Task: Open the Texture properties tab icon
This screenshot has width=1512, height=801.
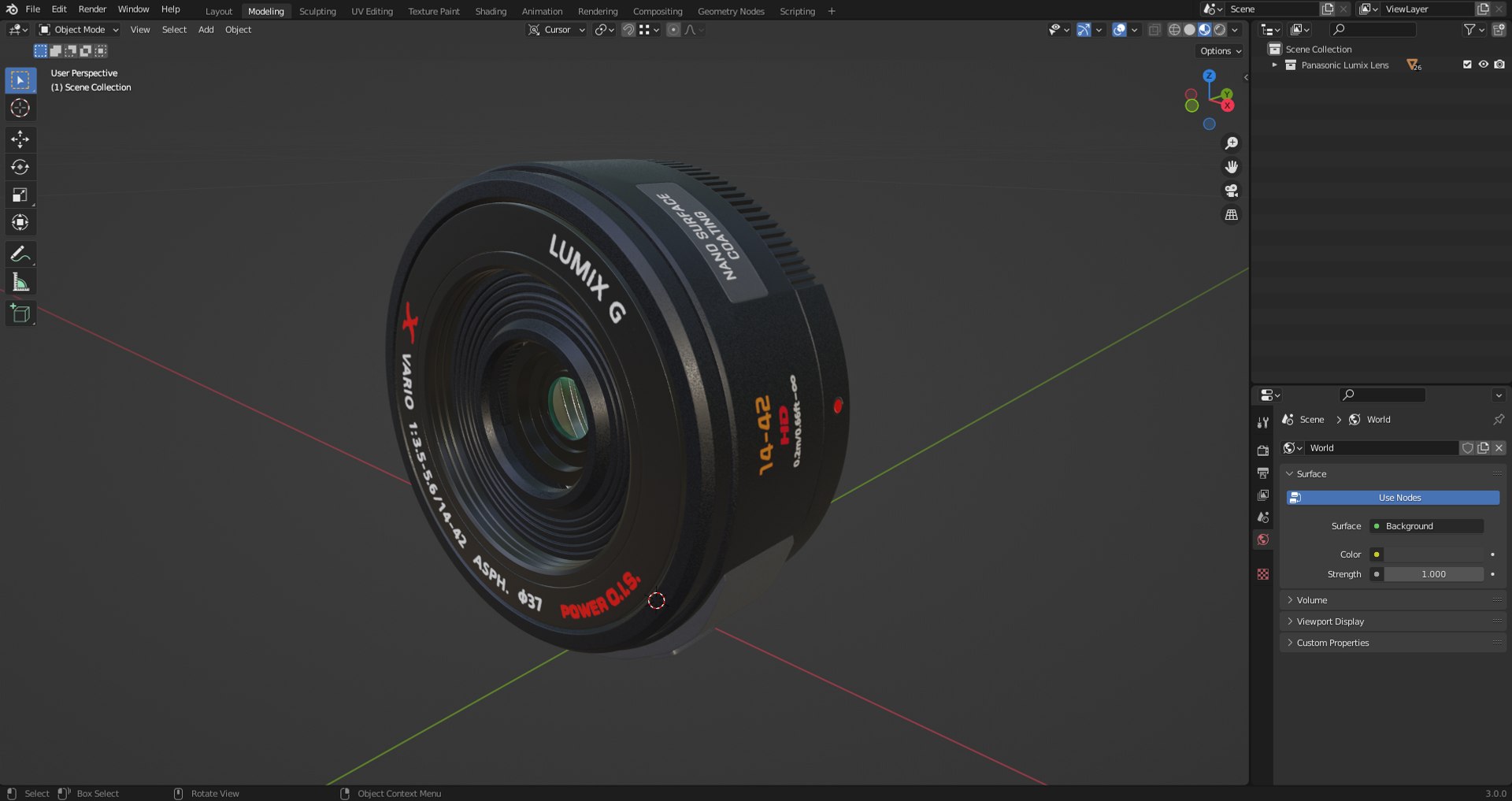Action: pyautogui.click(x=1263, y=574)
